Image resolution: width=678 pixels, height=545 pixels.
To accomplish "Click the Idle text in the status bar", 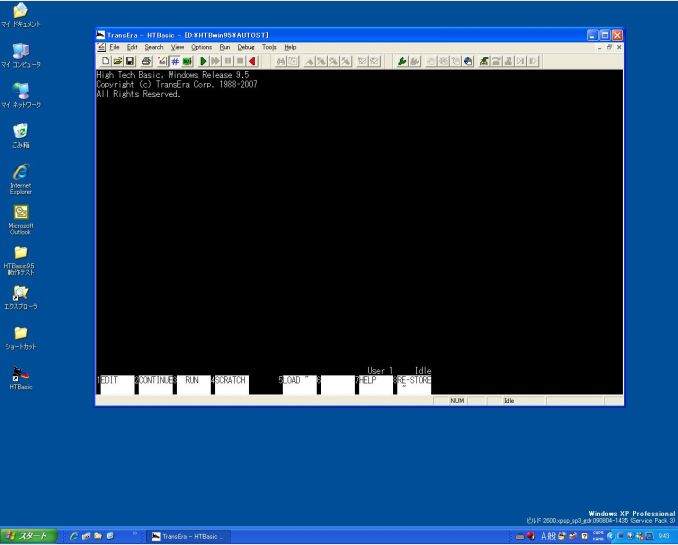I will click(x=509, y=401).
